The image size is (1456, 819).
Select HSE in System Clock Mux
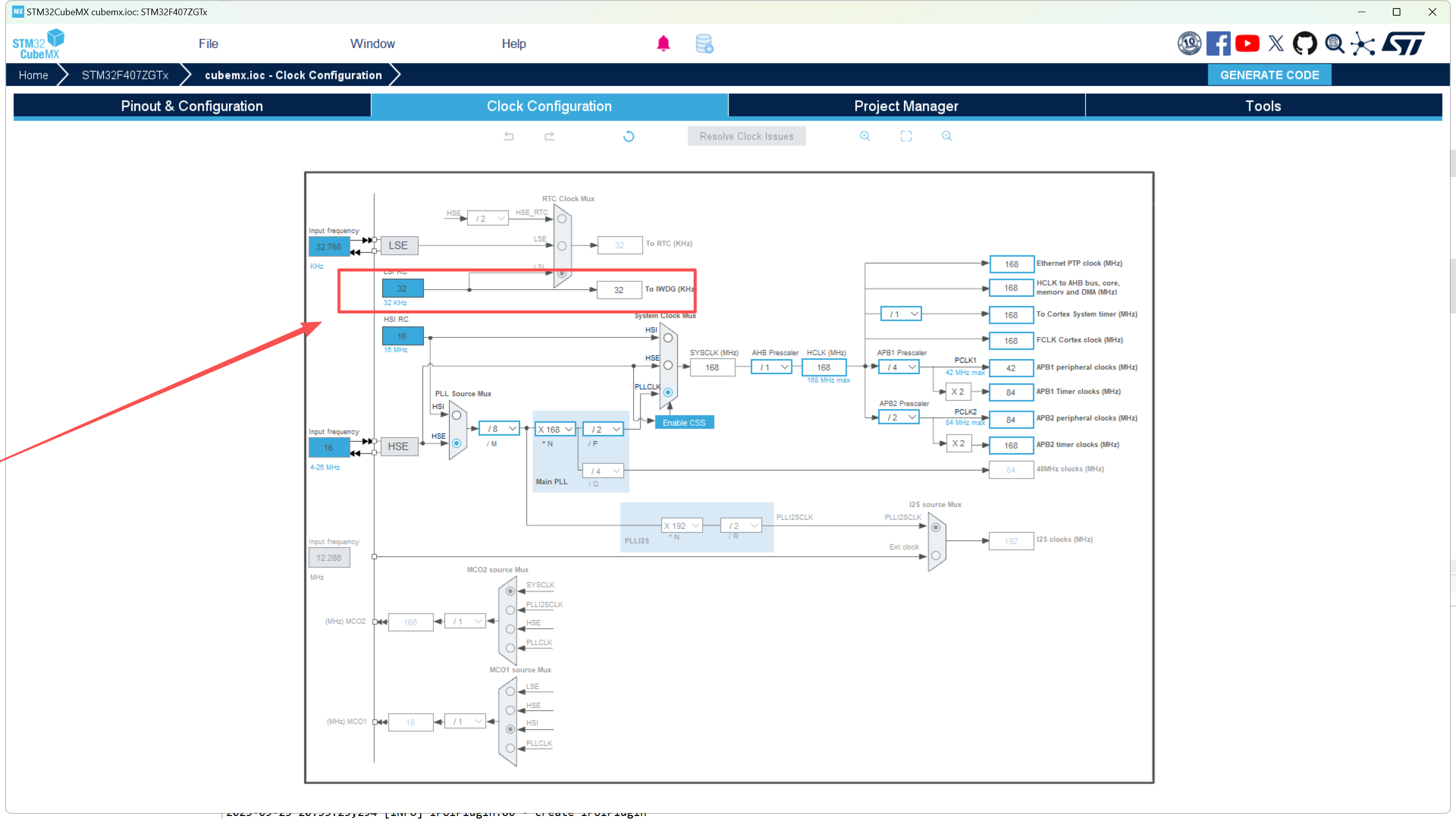pyautogui.click(x=668, y=365)
